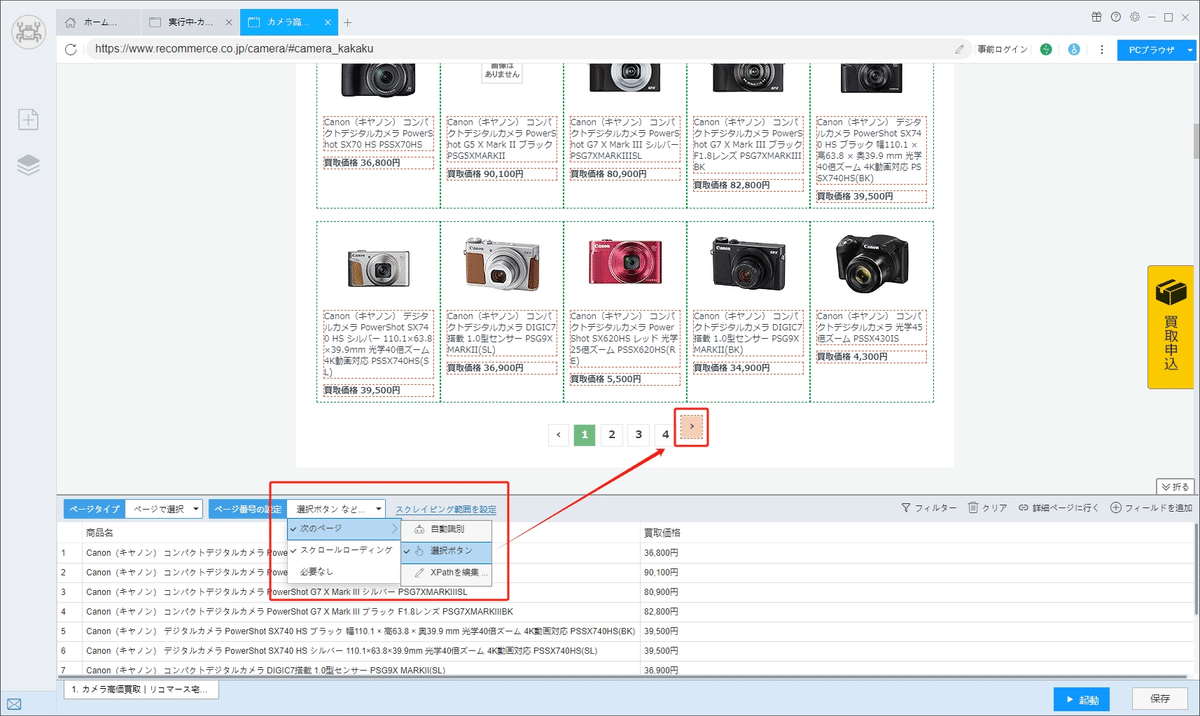Screen dimensions: 1200x716
Task: Reload the page with refresh icon
Action: point(71,49)
